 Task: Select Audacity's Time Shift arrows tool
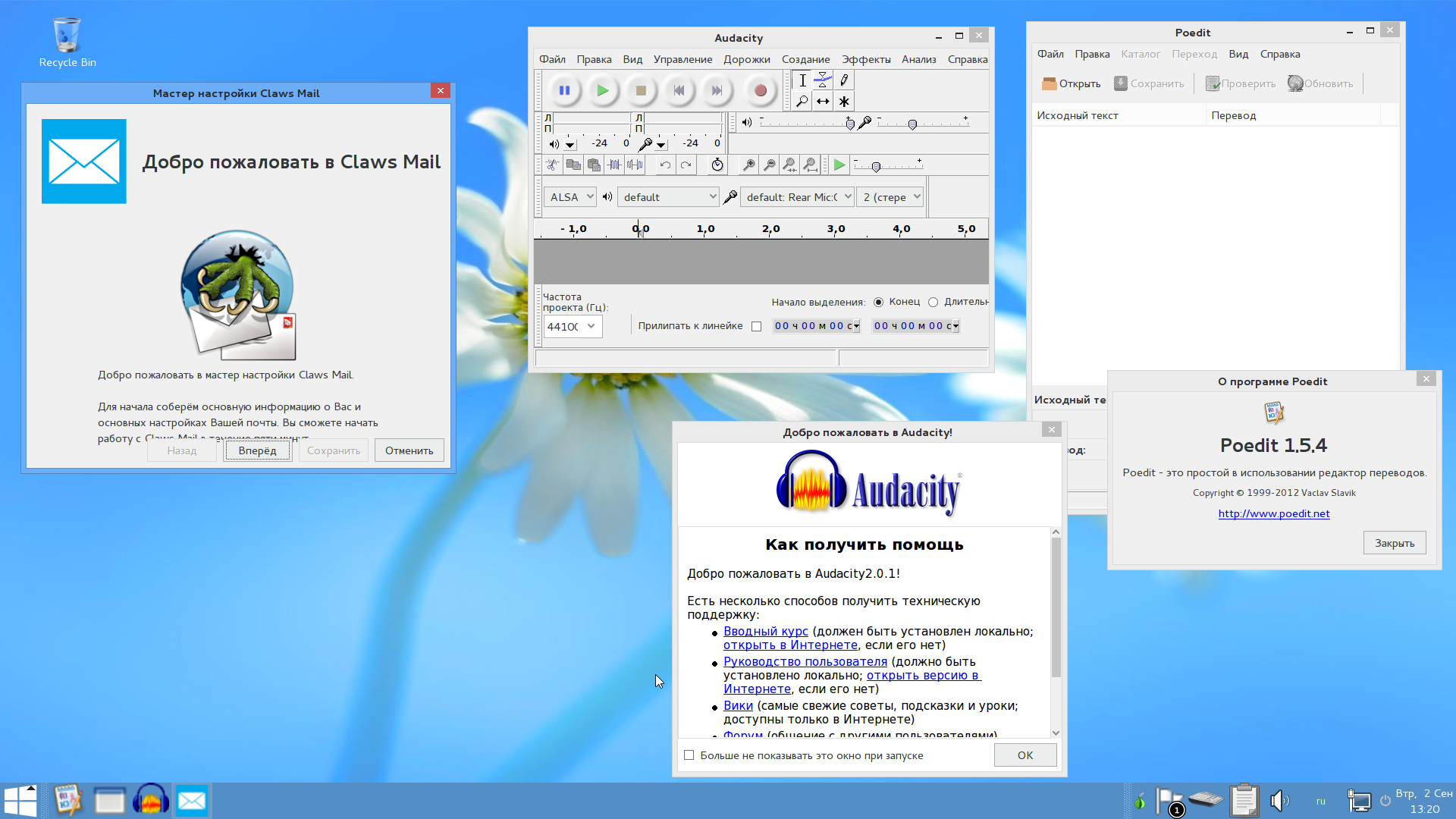tap(823, 101)
